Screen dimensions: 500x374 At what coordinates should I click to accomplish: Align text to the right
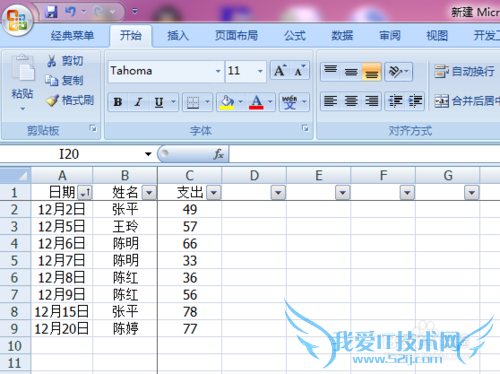tap(372, 101)
